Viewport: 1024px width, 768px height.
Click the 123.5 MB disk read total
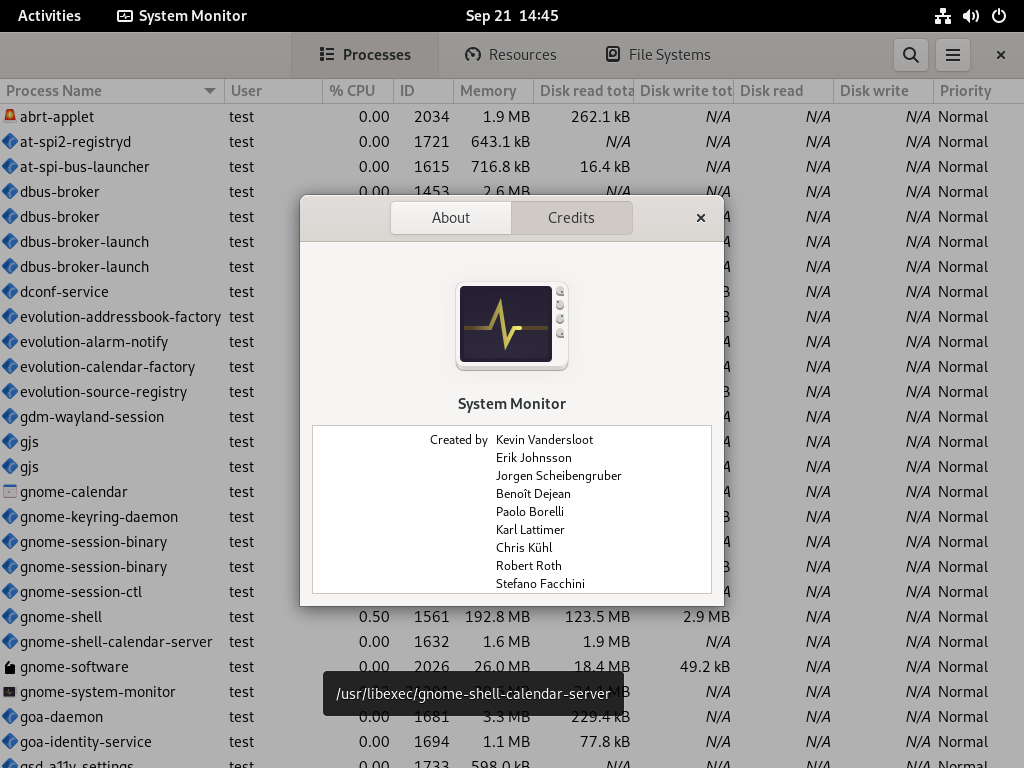coord(598,616)
